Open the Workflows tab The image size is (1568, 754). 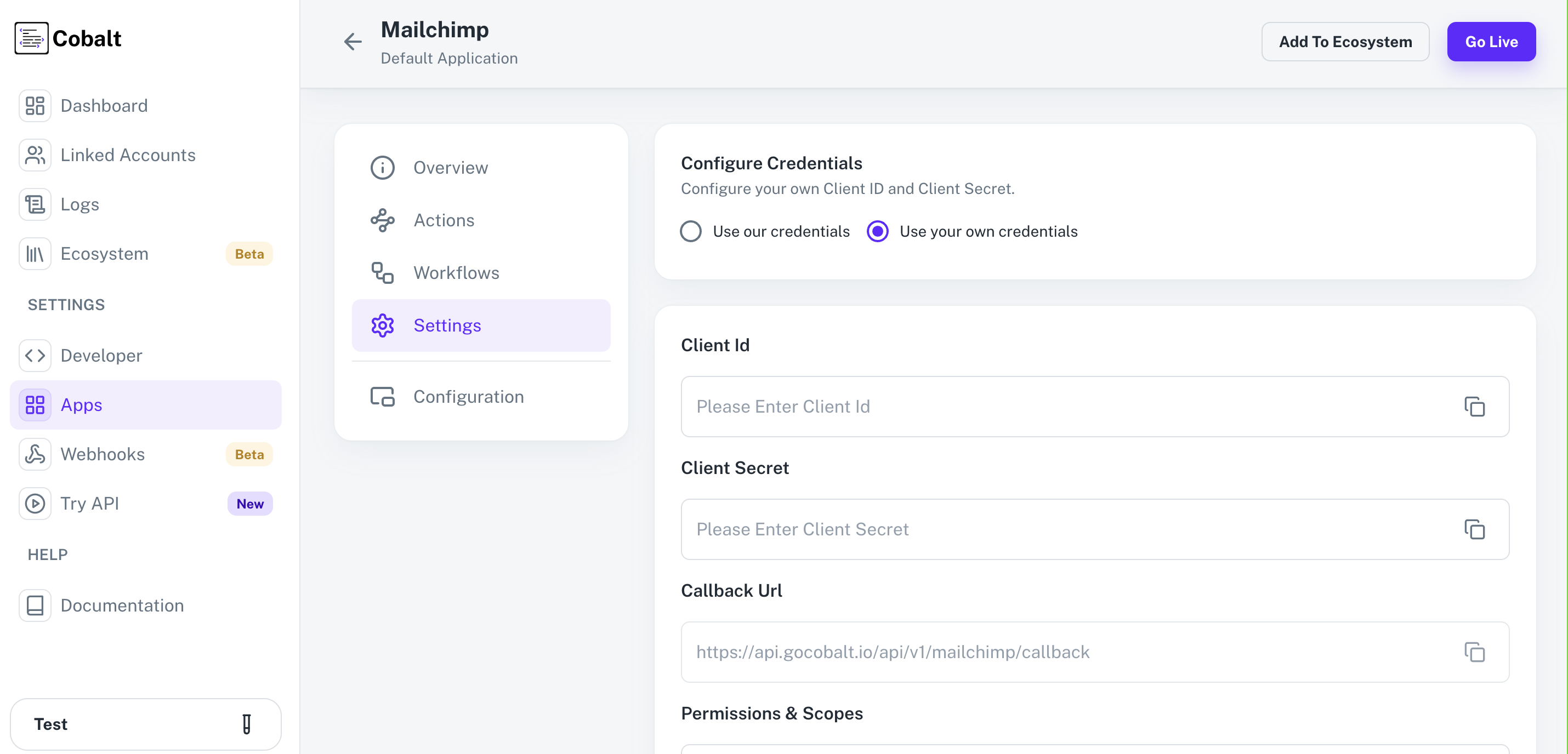point(456,273)
